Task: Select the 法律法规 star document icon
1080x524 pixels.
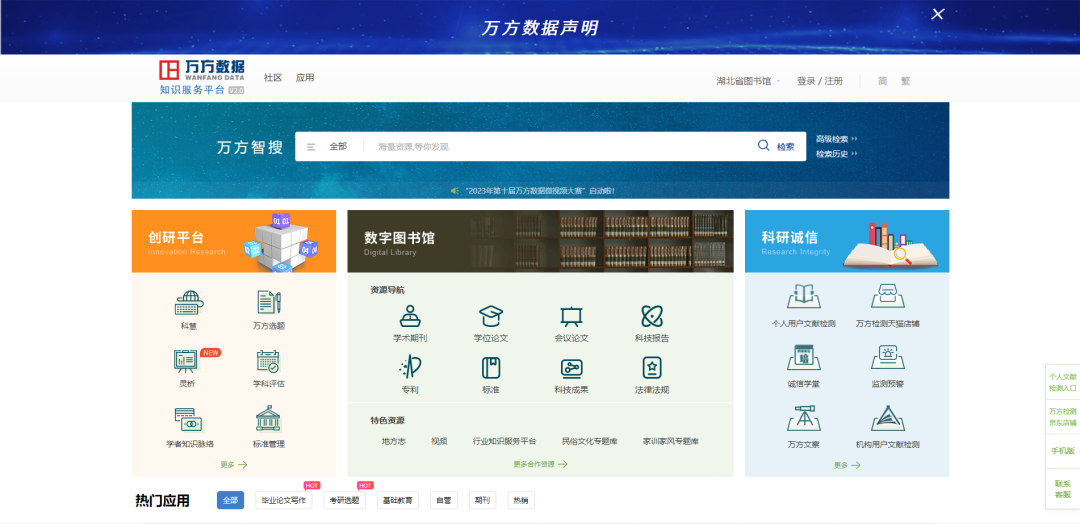Action: 652,368
